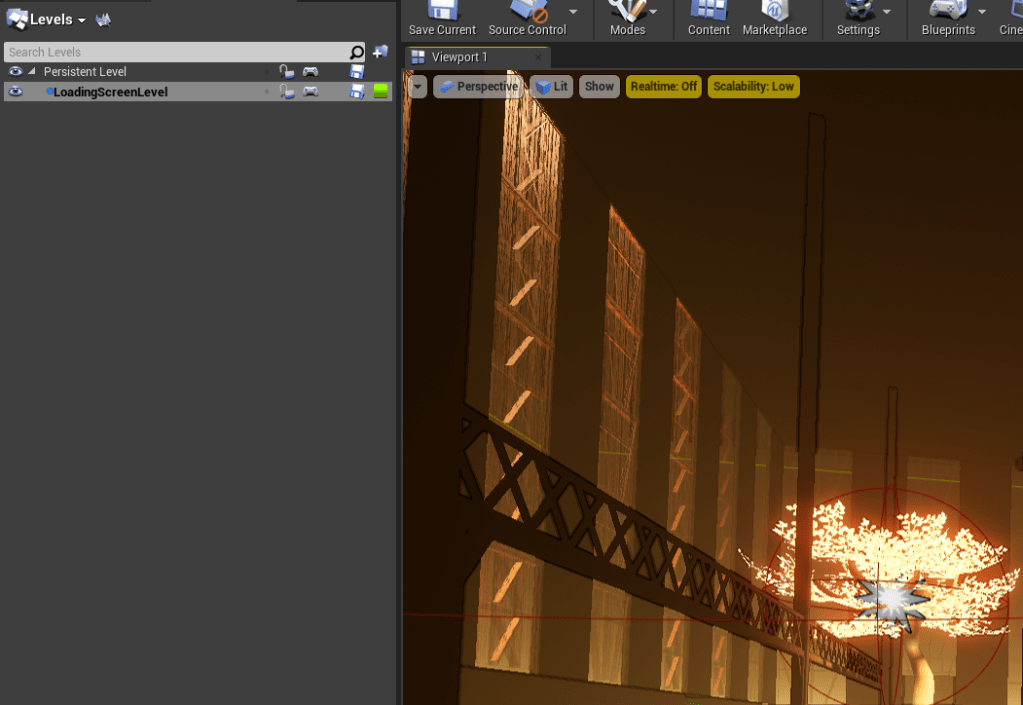The width and height of the screenshot is (1023, 705).
Task: Toggle the lock on LoadingScreenLevel
Action: [287, 92]
